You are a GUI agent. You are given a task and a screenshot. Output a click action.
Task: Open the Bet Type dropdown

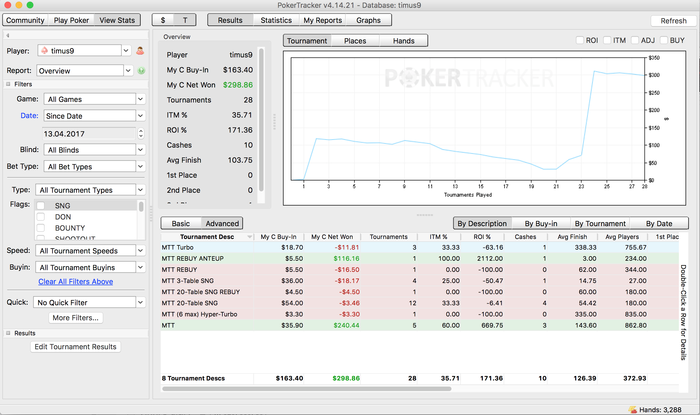click(140, 166)
